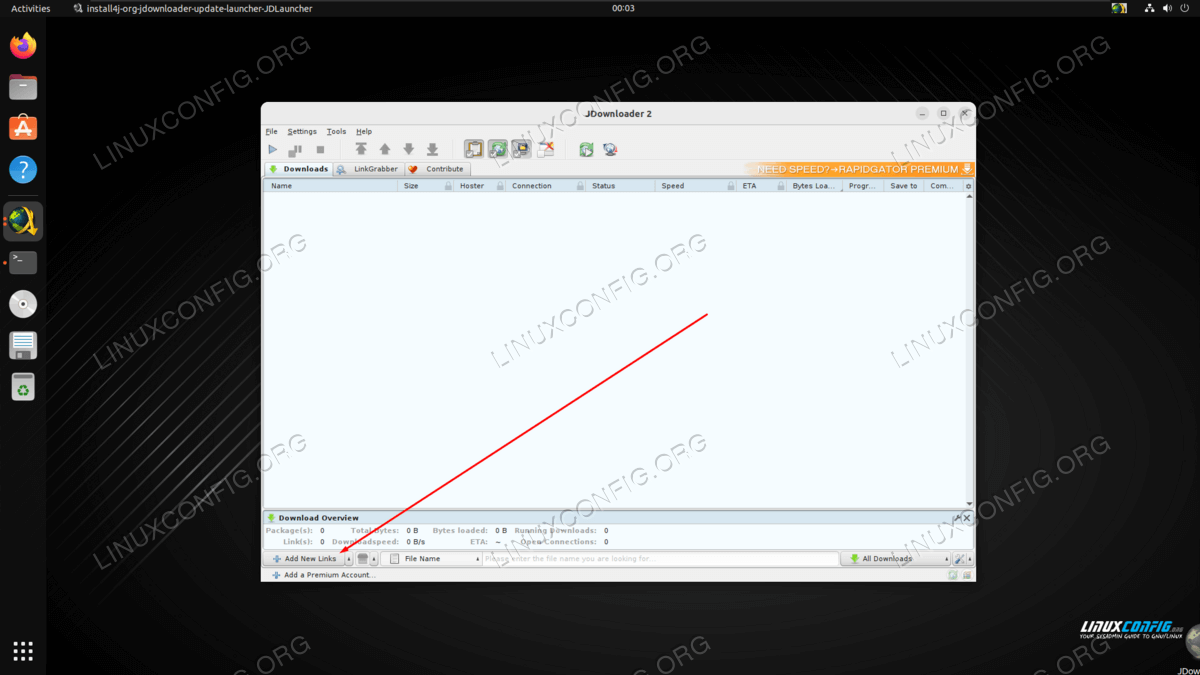Open the Help menu
This screenshot has height=675, width=1200.
[x=364, y=131]
